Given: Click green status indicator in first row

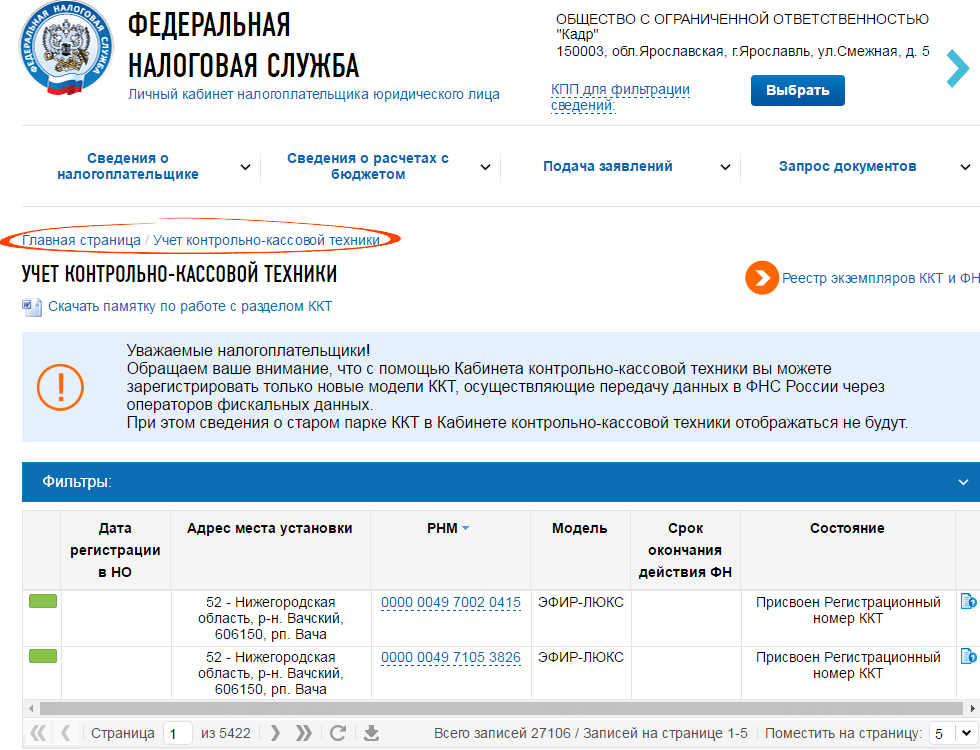Looking at the screenshot, I should point(42,601).
